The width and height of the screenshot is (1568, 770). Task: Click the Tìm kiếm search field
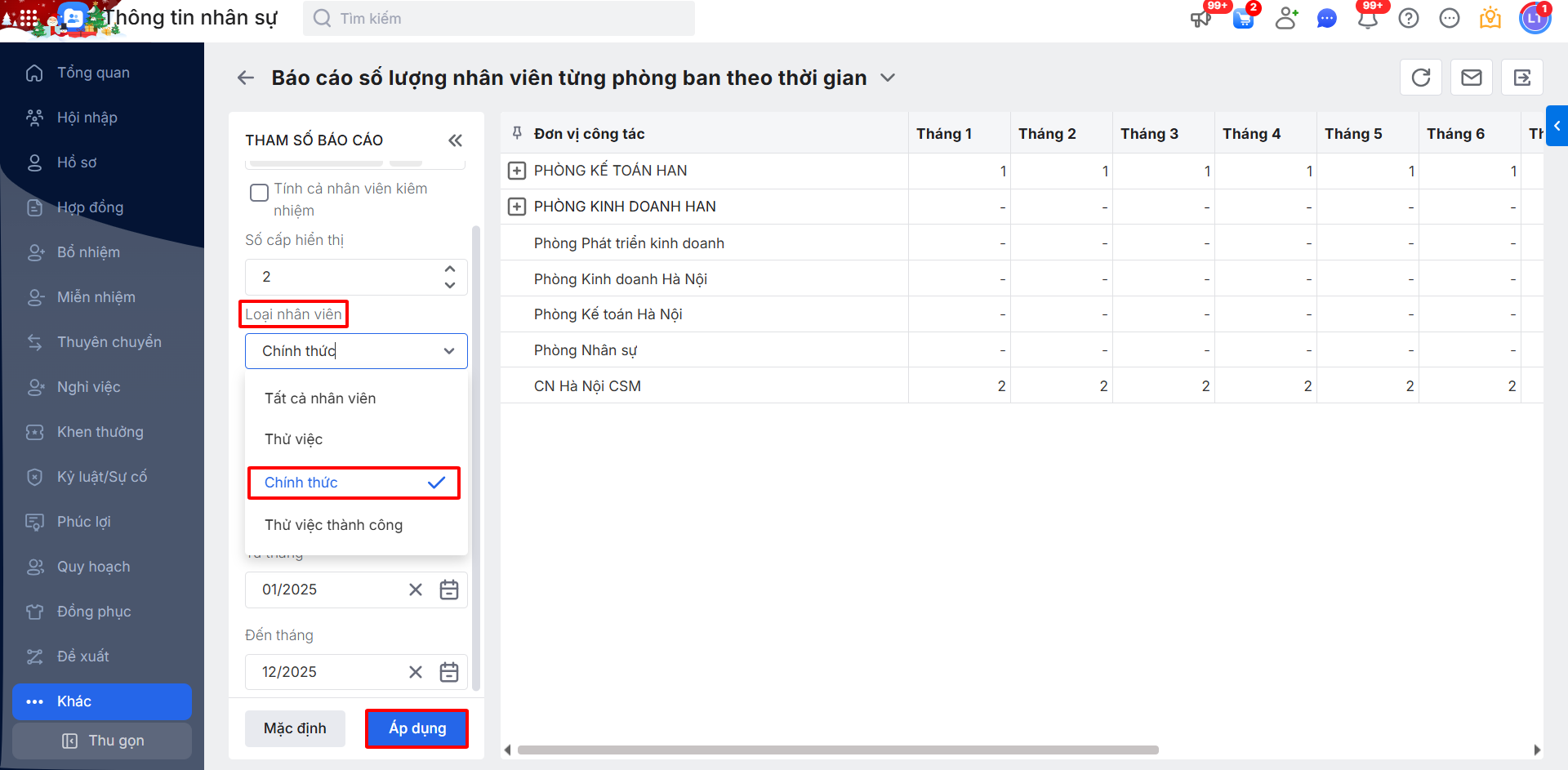click(498, 19)
